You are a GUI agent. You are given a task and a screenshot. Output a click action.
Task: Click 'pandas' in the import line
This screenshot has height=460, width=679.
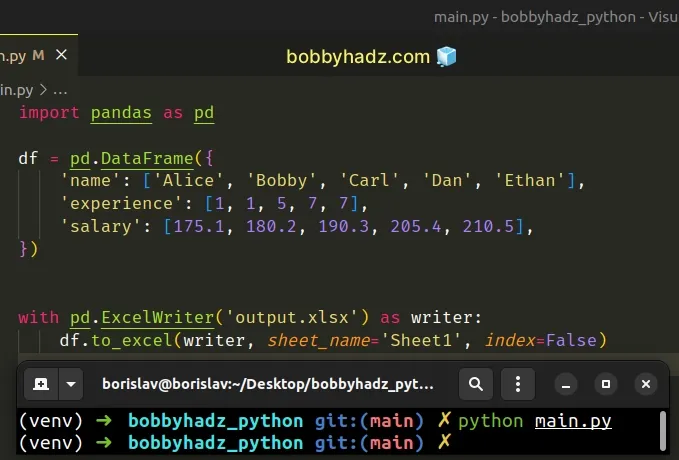[x=121, y=113]
